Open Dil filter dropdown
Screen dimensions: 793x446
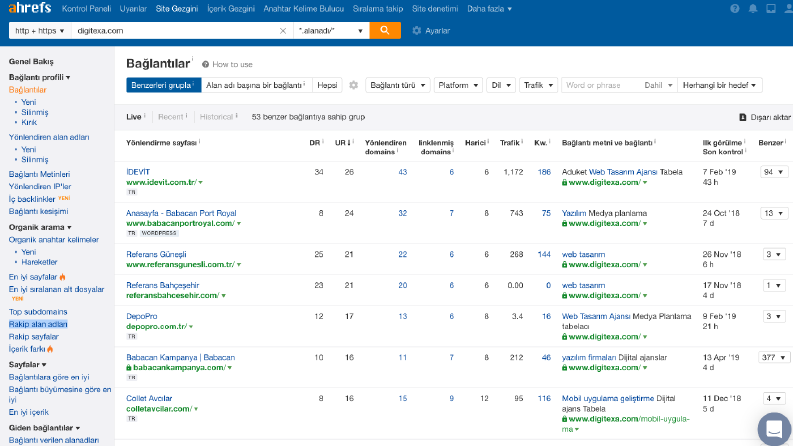501,85
